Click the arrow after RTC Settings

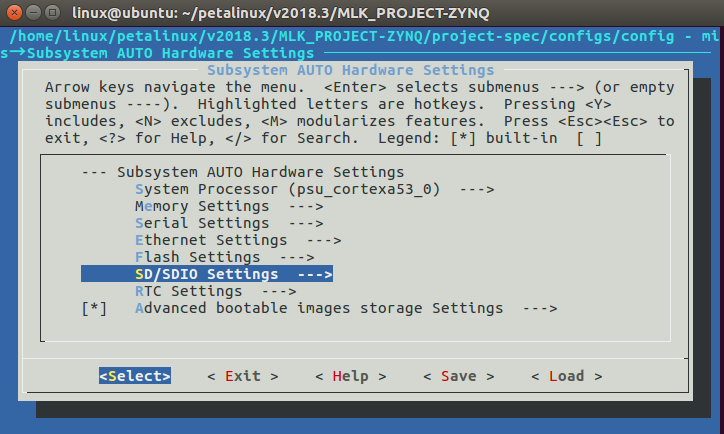pyautogui.click(x=279, y=291)
